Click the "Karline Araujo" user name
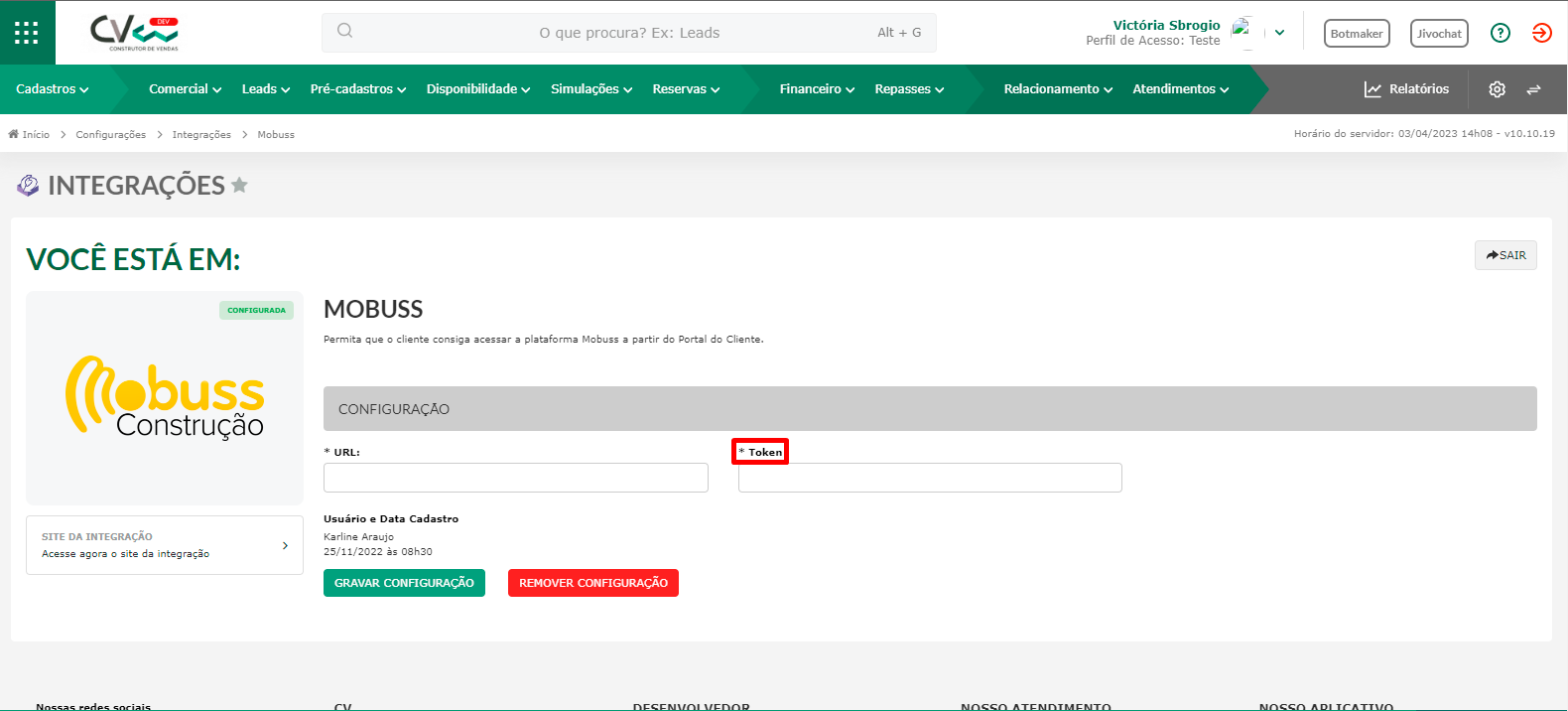Viewport: 1568px width, 711px height. 358,536
